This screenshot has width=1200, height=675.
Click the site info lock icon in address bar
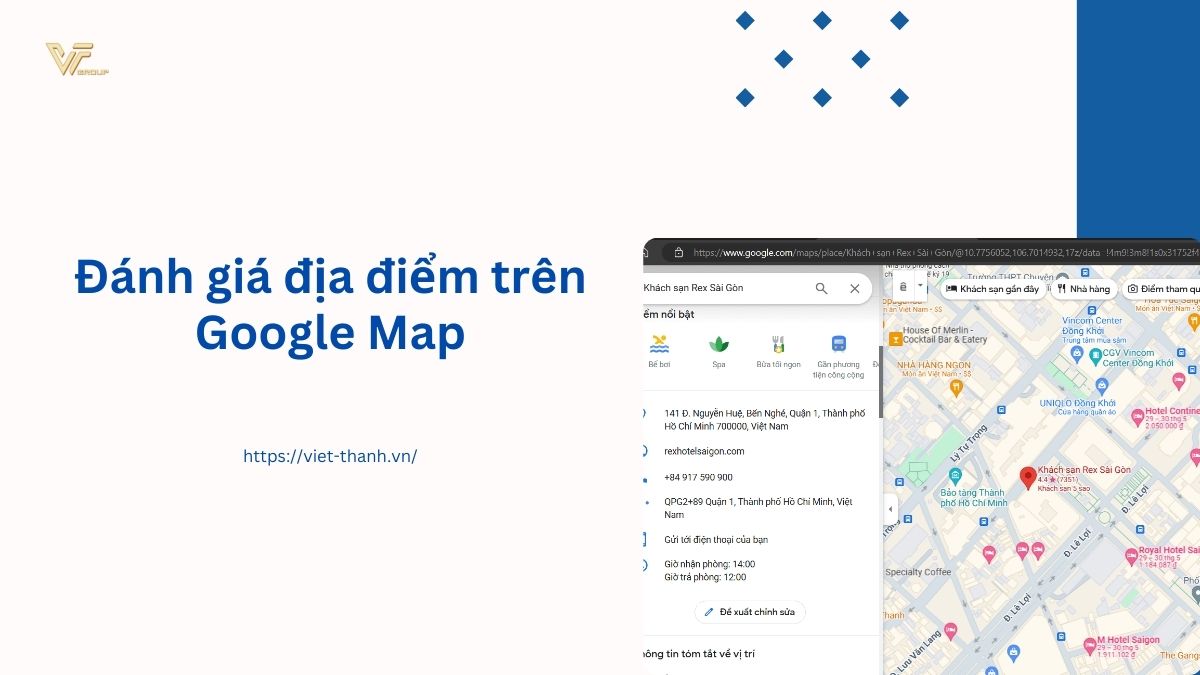click(678, 253)
